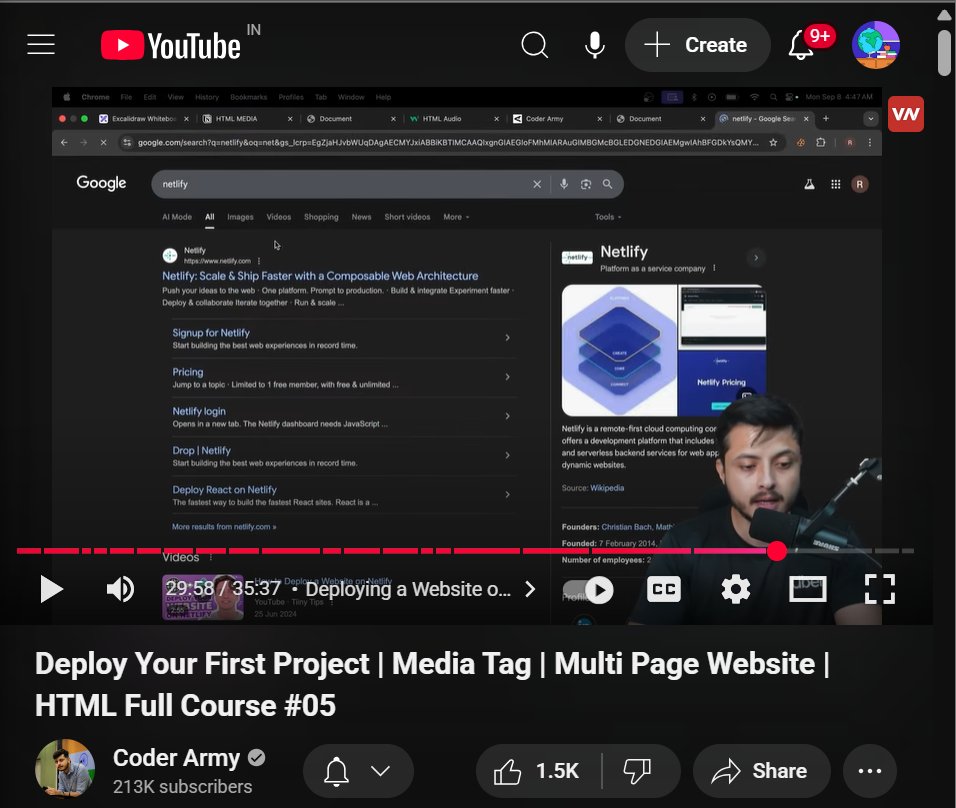Viewport: 956px width, 808px height.
Task: Click Chrome back arrow in video
Action: click(64, 143)
